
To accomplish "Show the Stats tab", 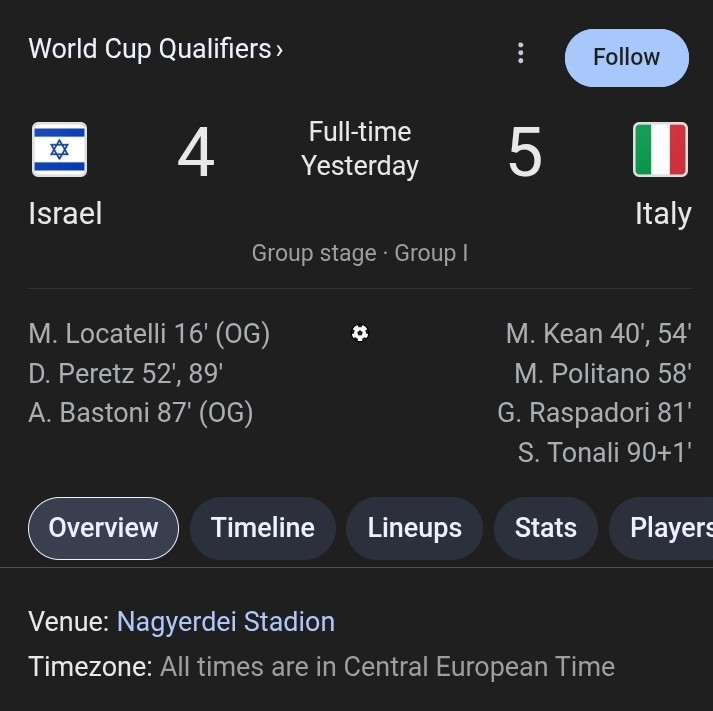I will tap(546, 528).
